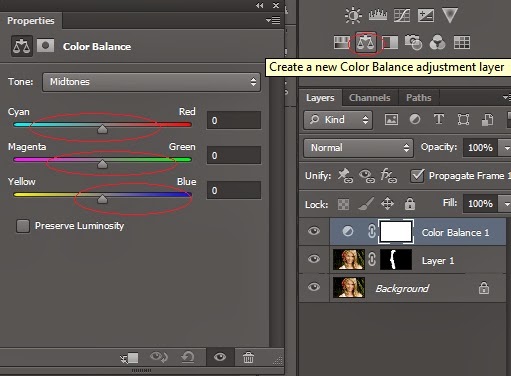This screenshot has height=376, width=511.
Task: Open the Kind layer filter dropdown
Action: pyautogui.click(x=338, y=120)
